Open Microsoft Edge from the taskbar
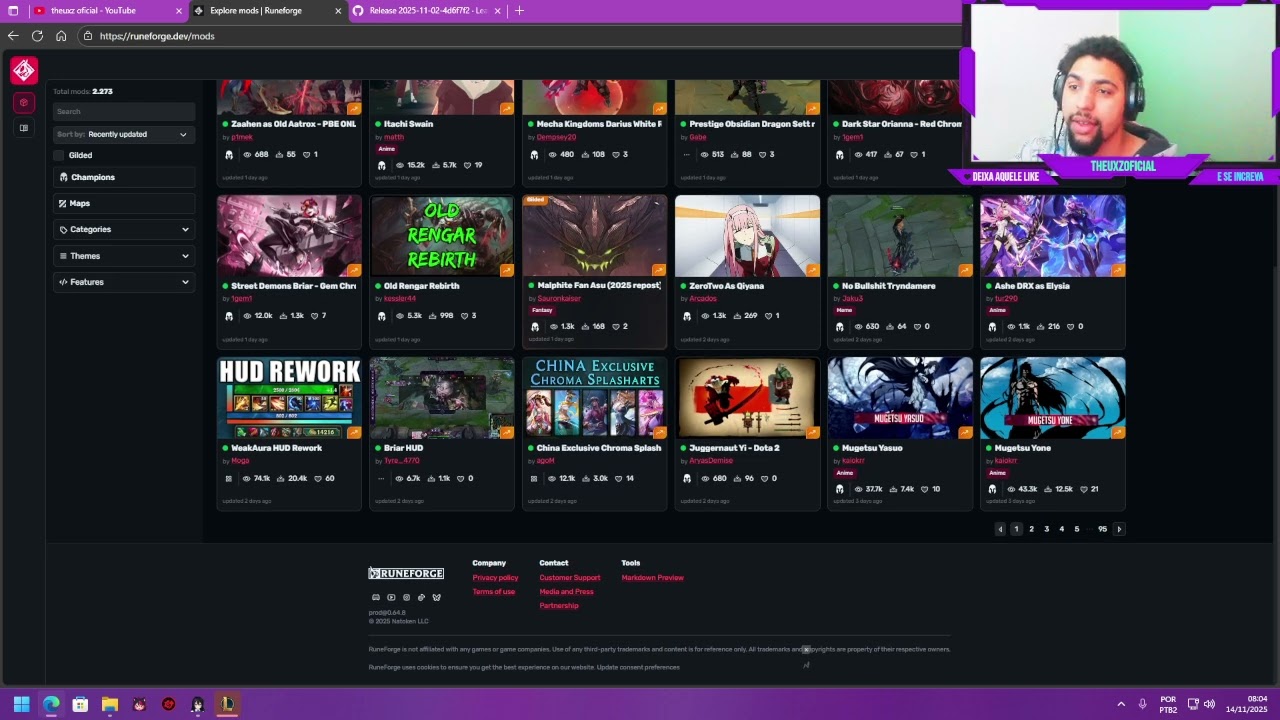This screenshot has width=1280, height=720. pyautogui.click(x=51, y=704)
